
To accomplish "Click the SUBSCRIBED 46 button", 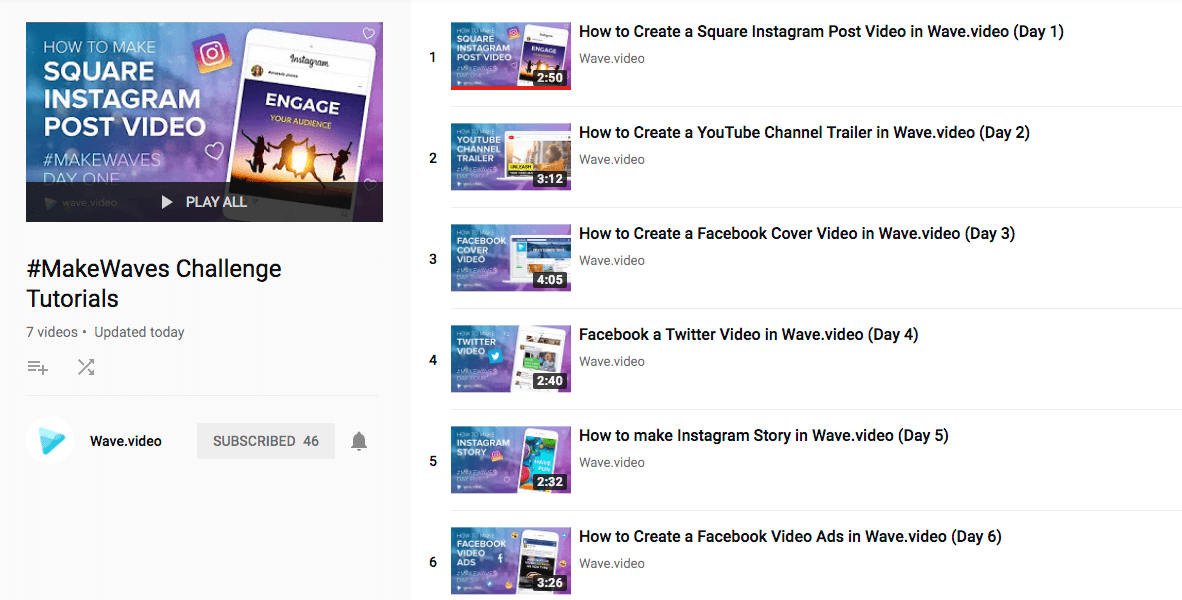I will tap(266, 441).
